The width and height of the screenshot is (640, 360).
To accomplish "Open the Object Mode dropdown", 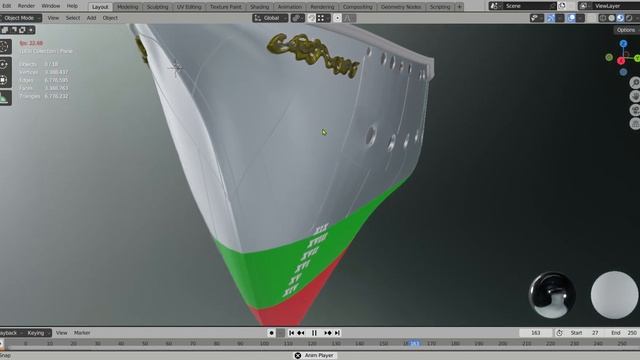I will tap(21, 18).
